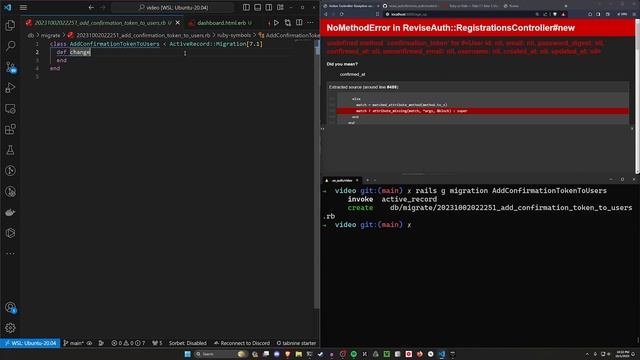Open the Run and Debug view
Screen dimensions: 640x360
click(10, 87)
